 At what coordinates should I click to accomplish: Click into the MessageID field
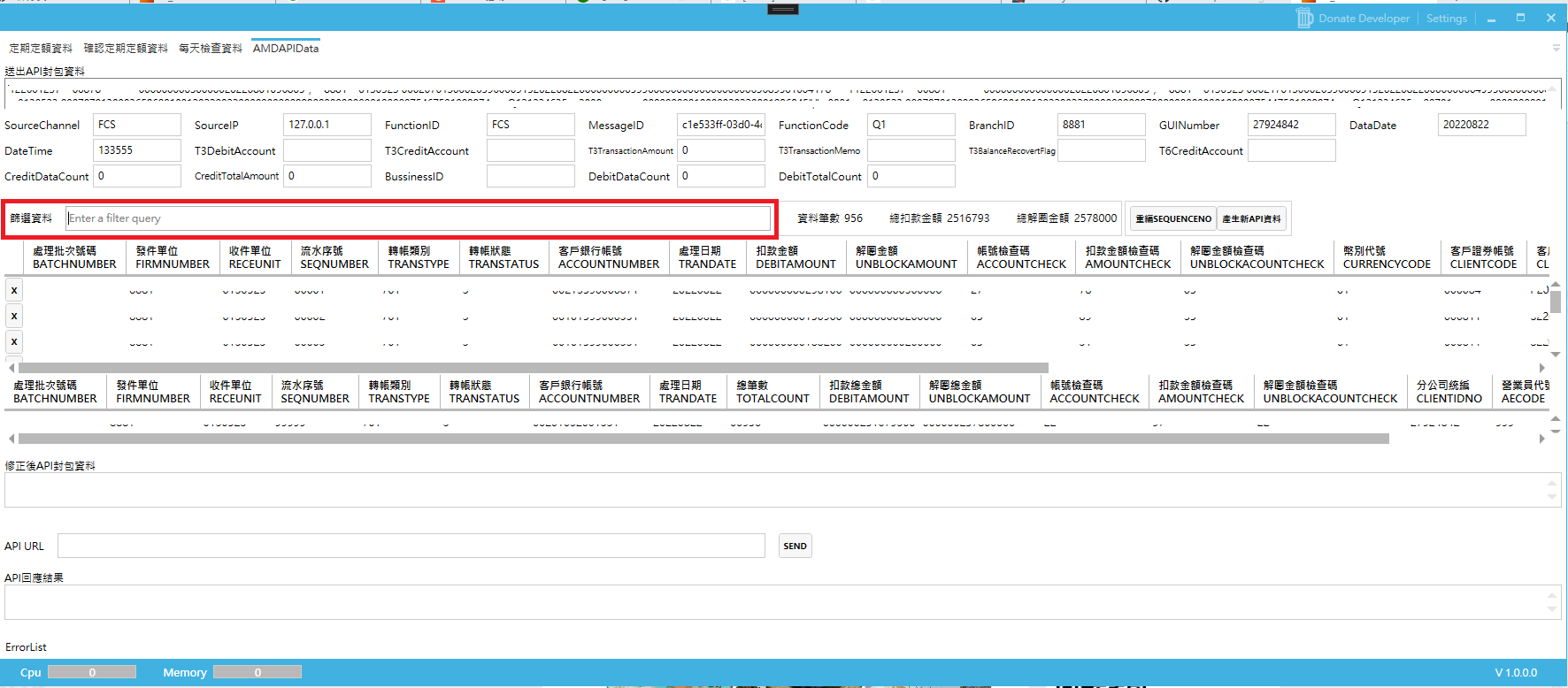(x=721, y=125)
